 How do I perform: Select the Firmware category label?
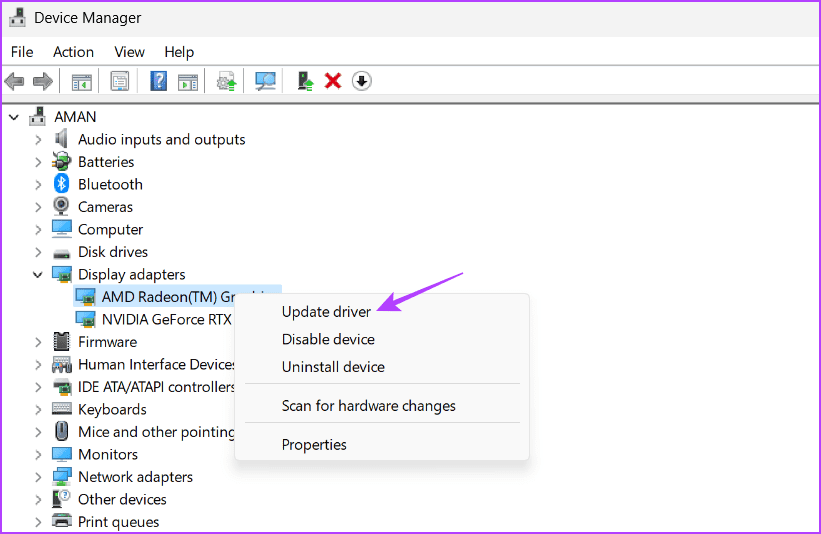pos(107,342)
